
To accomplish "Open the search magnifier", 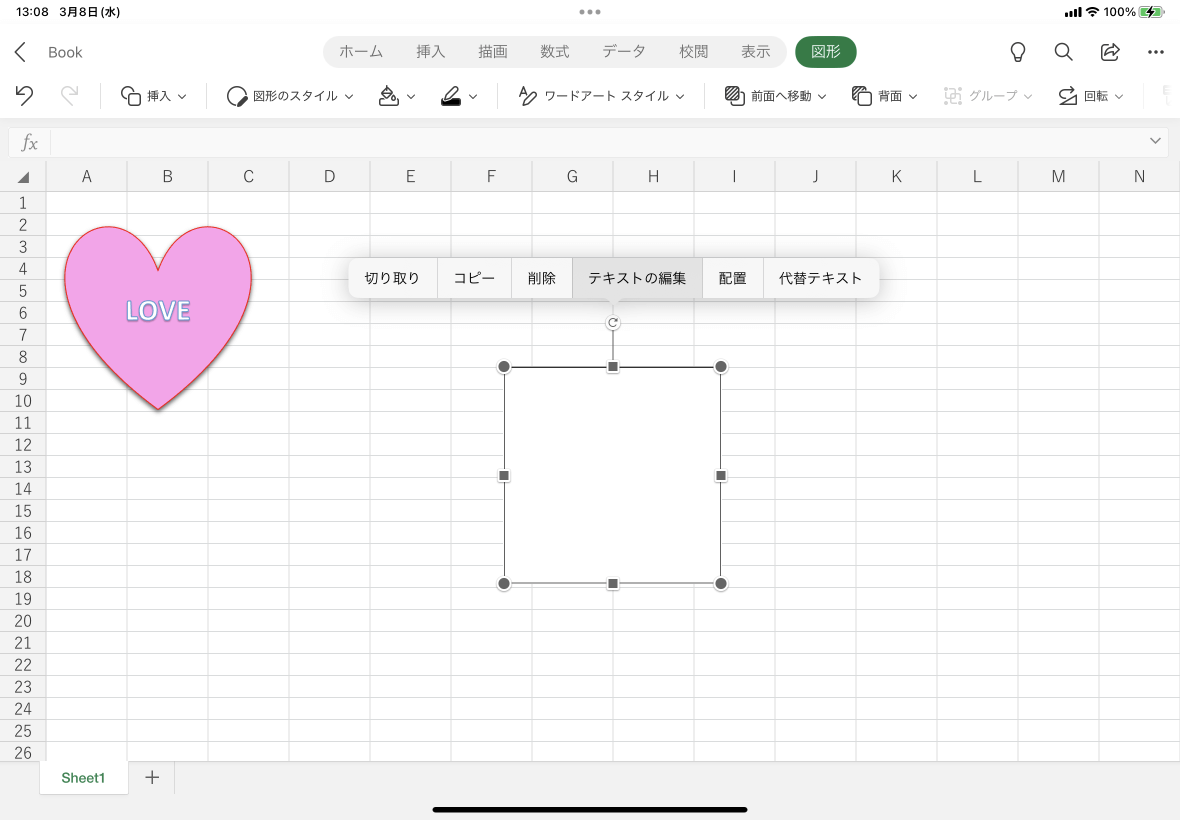I will coord(1063,52).
